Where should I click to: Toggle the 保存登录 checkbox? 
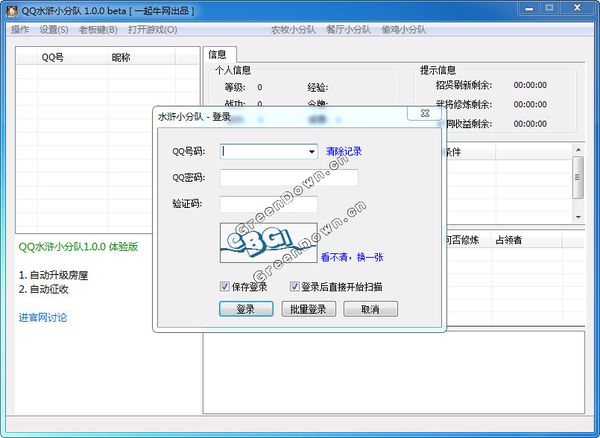coord(225,287)
